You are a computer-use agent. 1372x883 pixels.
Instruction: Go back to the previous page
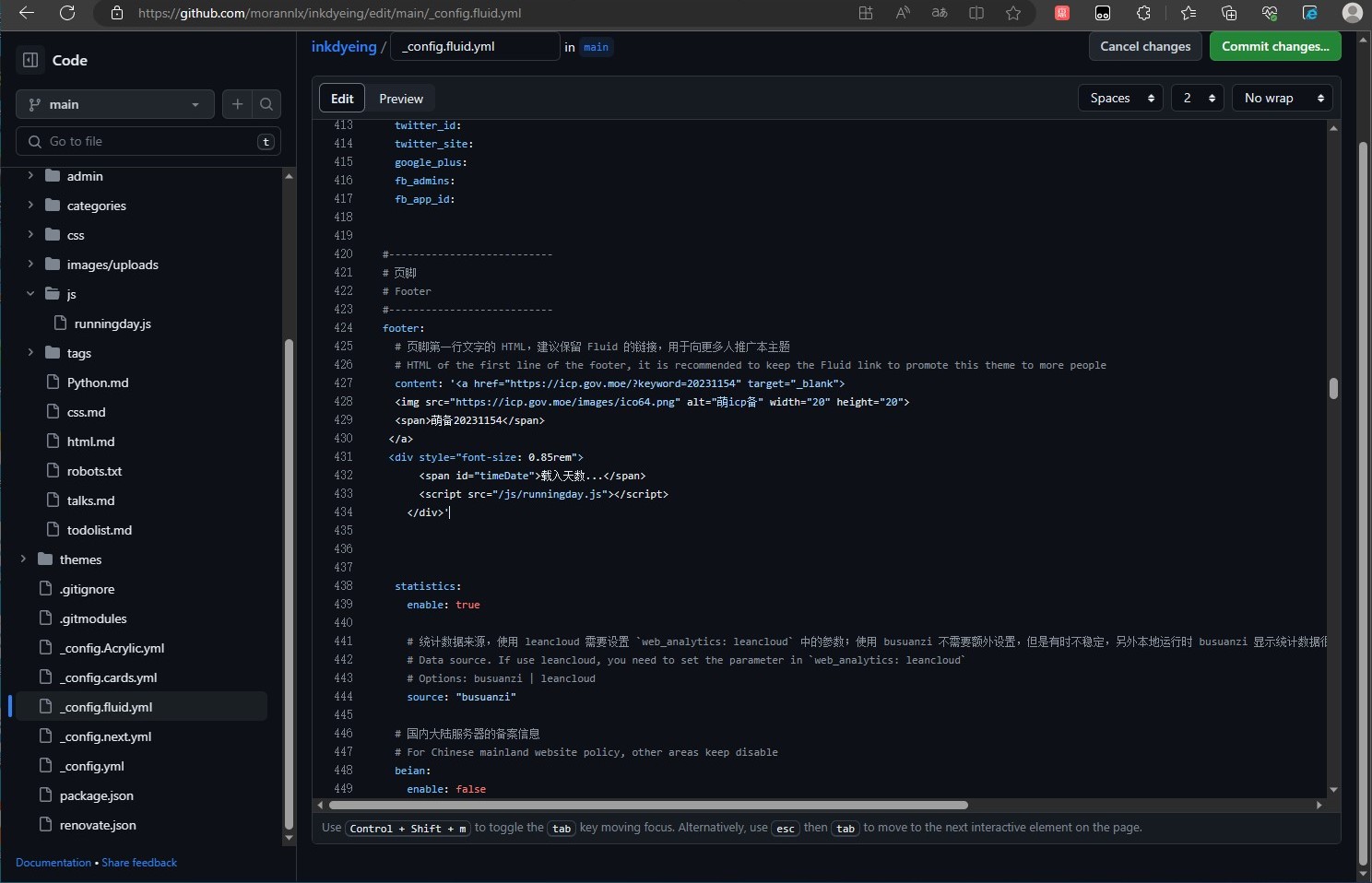(27, 13)
